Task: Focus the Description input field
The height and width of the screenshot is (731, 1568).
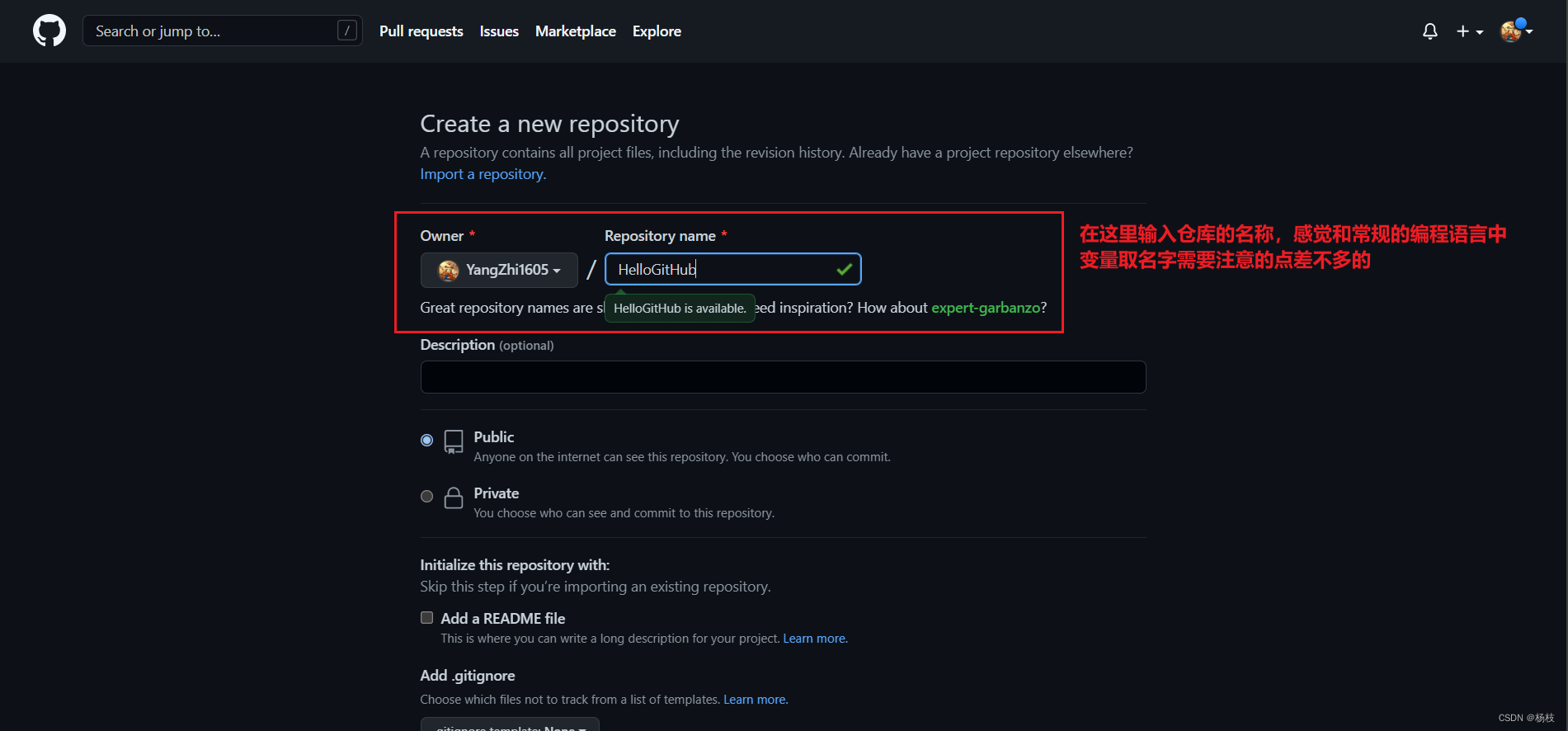Action: [784, 377]
